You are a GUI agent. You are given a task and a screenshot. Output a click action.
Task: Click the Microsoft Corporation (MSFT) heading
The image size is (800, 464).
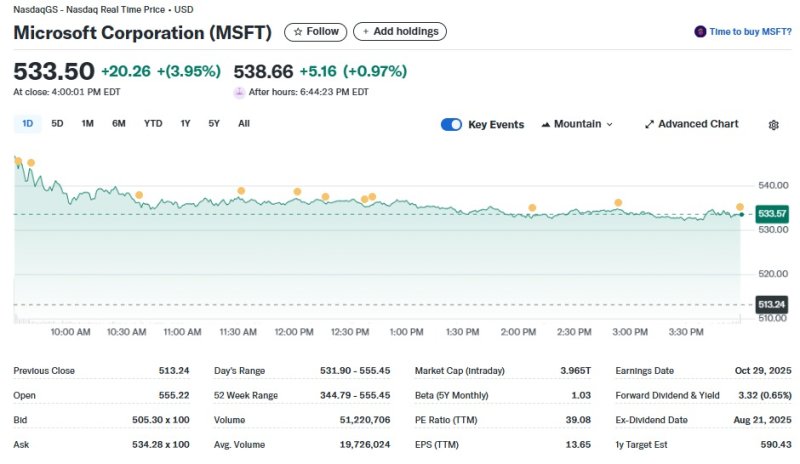142,33
